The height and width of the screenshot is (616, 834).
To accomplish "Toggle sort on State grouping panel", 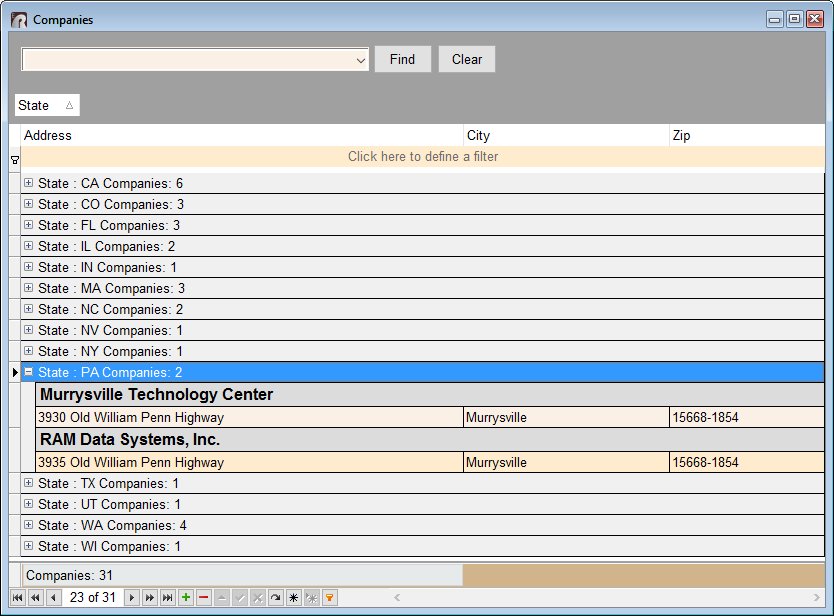I will pyautogui.click(x=46, y=105).
